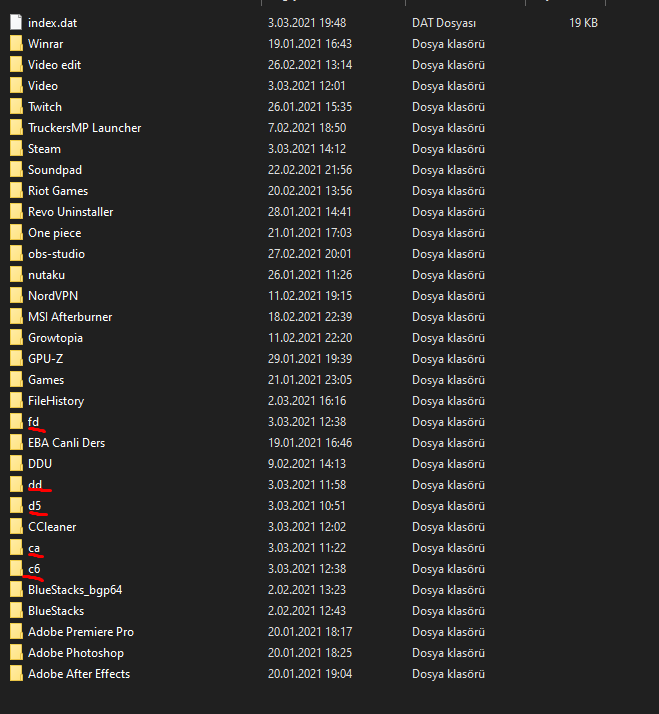Select the index.dat file icon
Viewport: 659px width, 714px height.
click(x=16, y=22)
